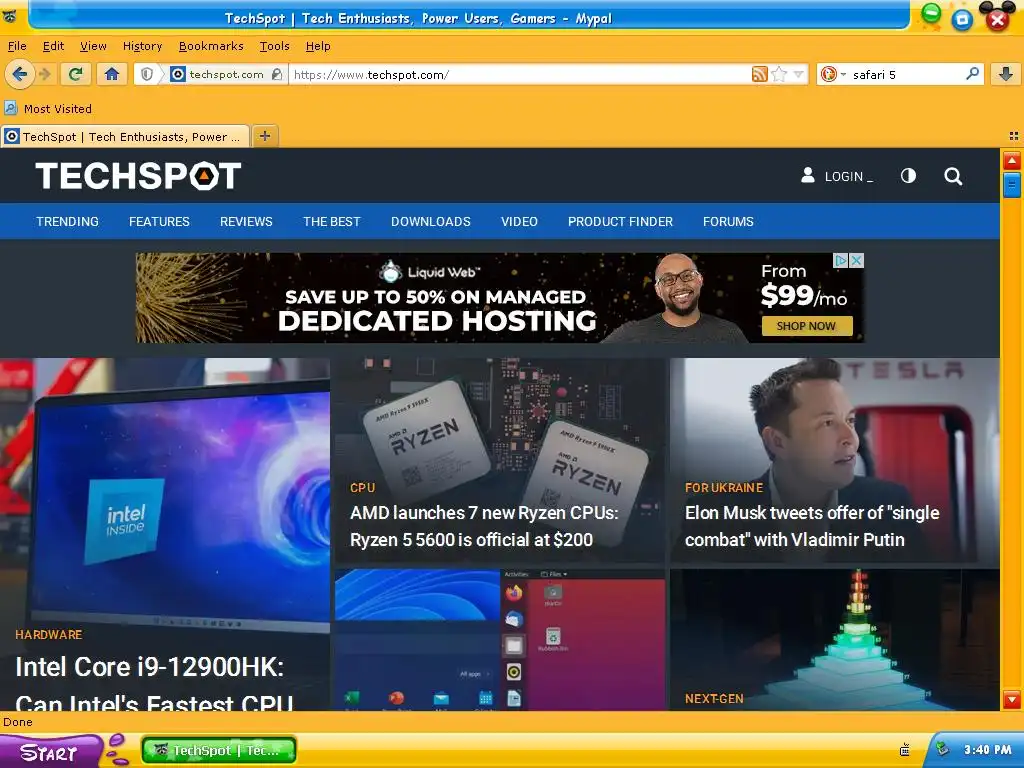Image resolution: width=1024 pixels, height=768 pixels.
Task: Bookmark this page with the star icon
Action: pyautogui.click(x=778, y=74)
